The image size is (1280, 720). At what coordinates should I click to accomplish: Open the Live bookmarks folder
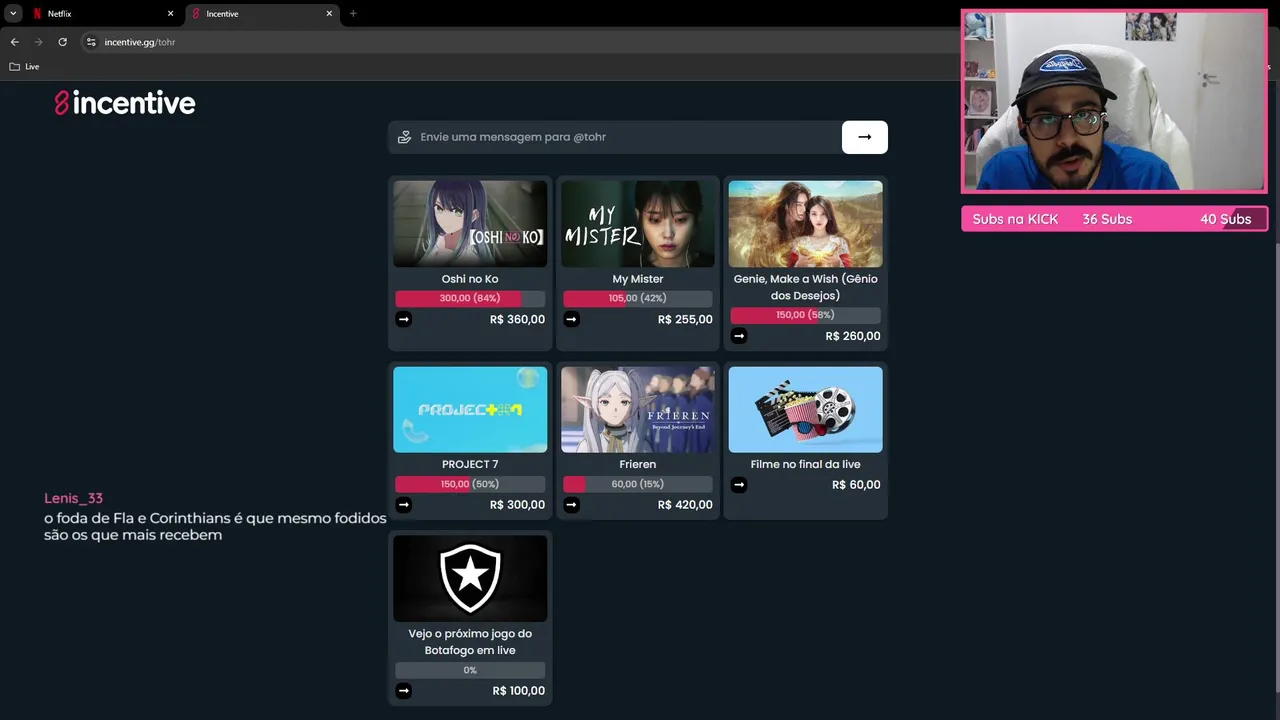(x=24, y=67)
